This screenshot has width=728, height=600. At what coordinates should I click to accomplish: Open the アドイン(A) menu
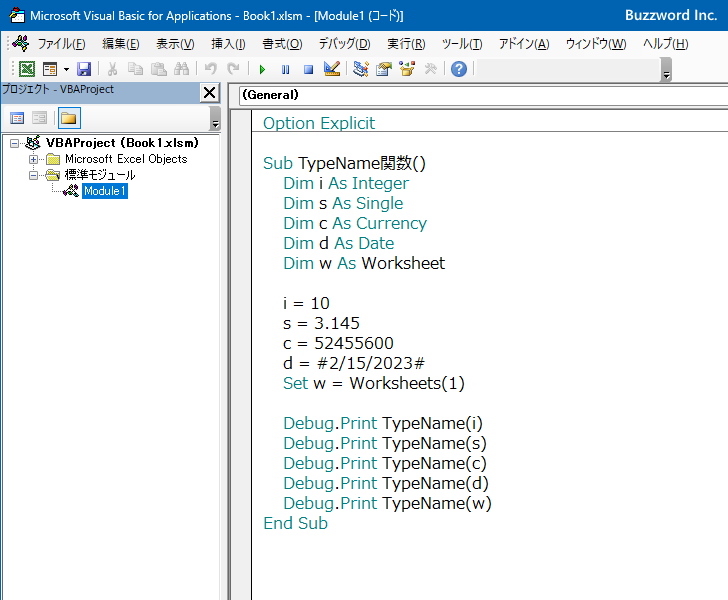(524, 44)
